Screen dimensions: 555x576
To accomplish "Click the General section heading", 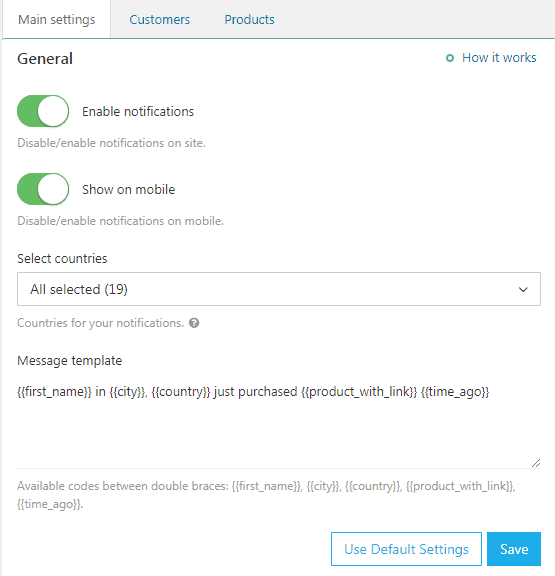I will pyautogui.click(x=45, y=59).
